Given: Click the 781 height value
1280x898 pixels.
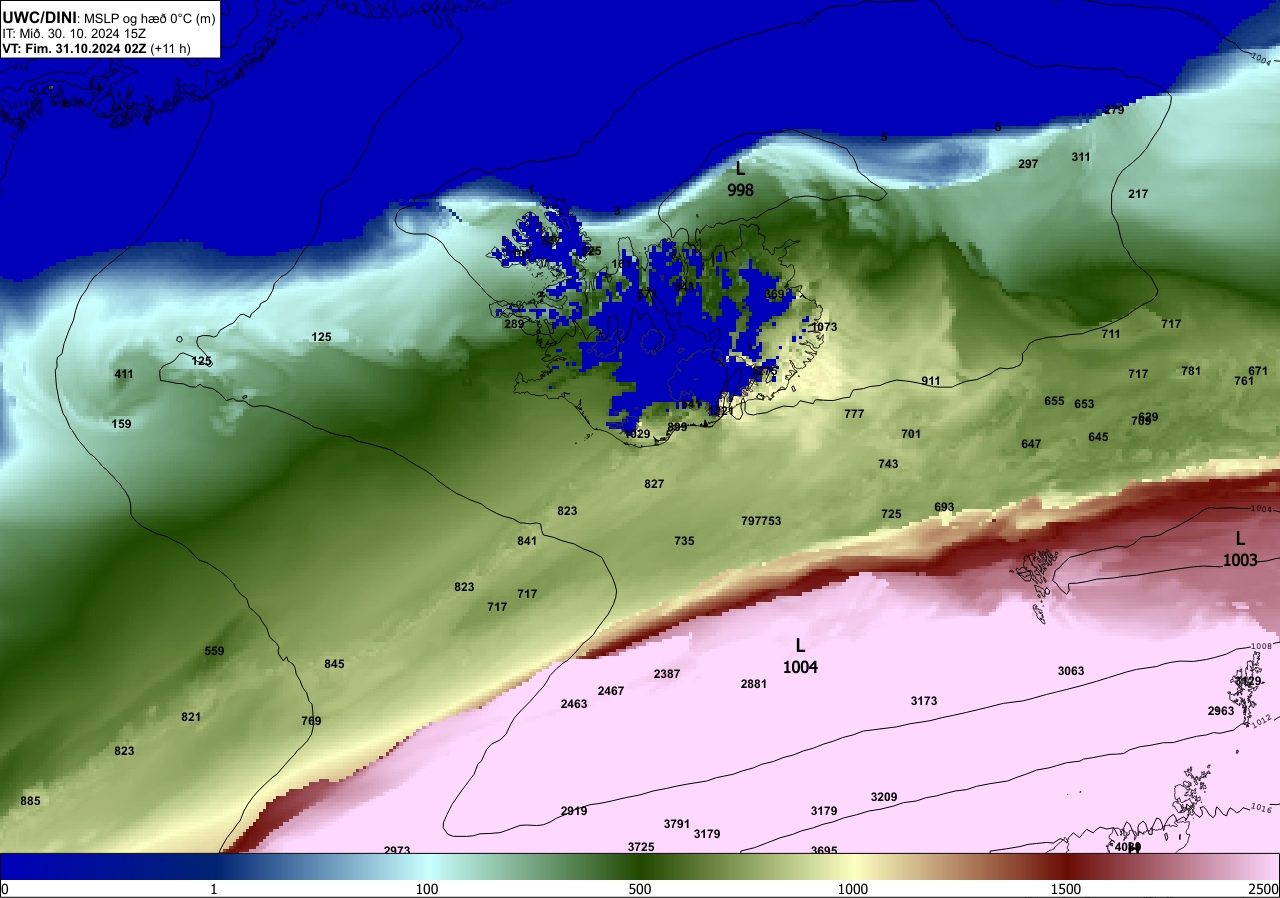Looking at the screenshot, I should (x=1191, y=371).
